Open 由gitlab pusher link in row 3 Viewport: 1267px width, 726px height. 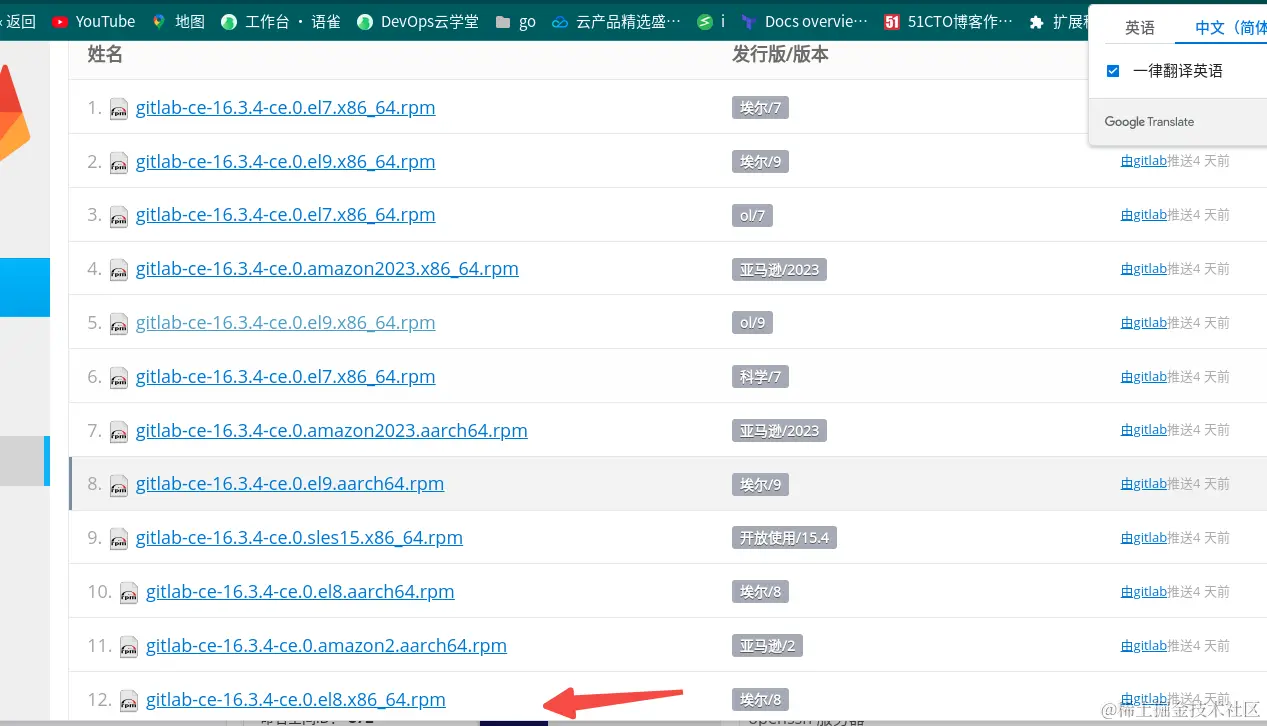1144,215
